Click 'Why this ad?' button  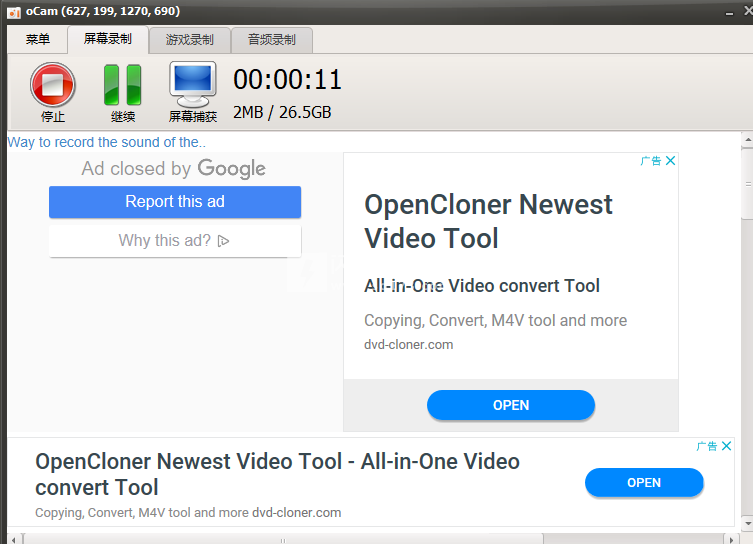pos(175,241)
